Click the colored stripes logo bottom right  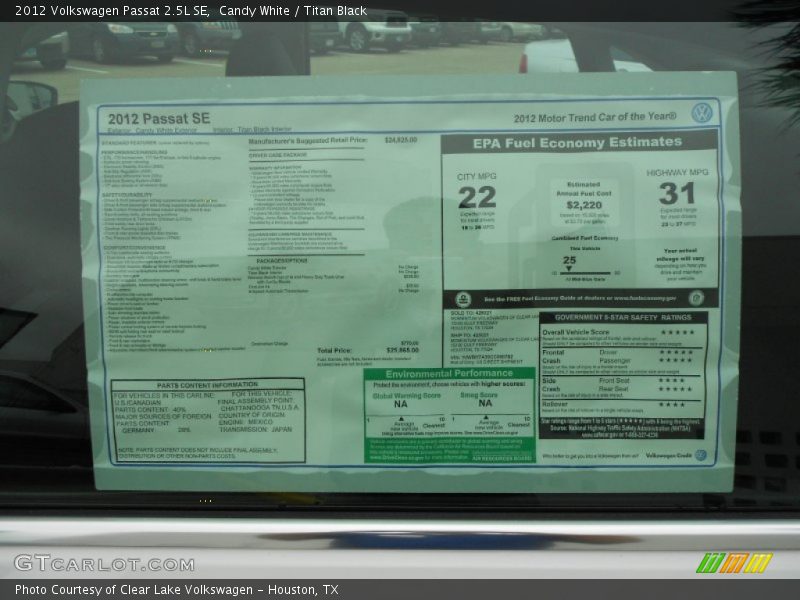click(x=734, y=563)
